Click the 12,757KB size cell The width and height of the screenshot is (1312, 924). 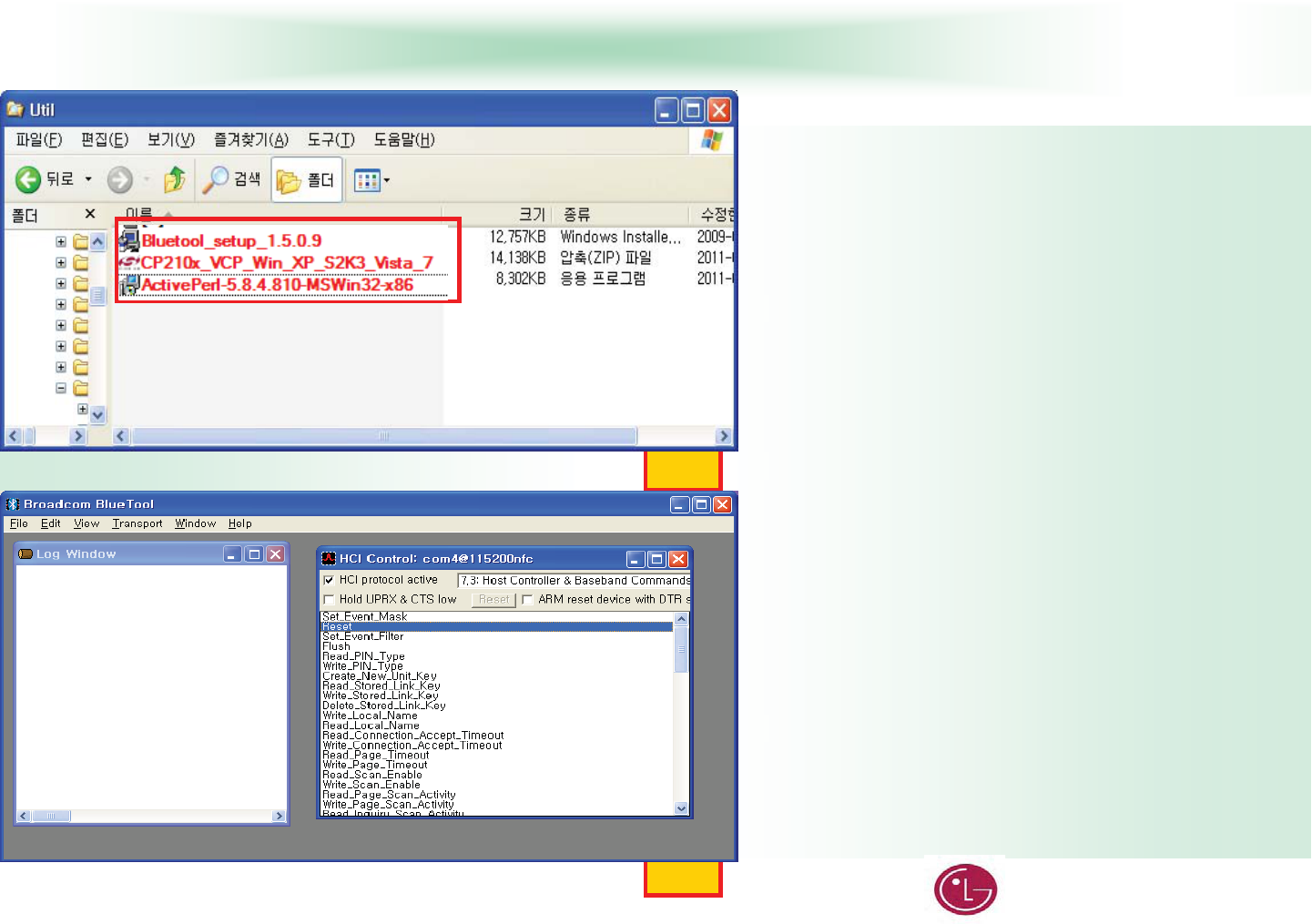pyautogui.click(x=517, y=237)
